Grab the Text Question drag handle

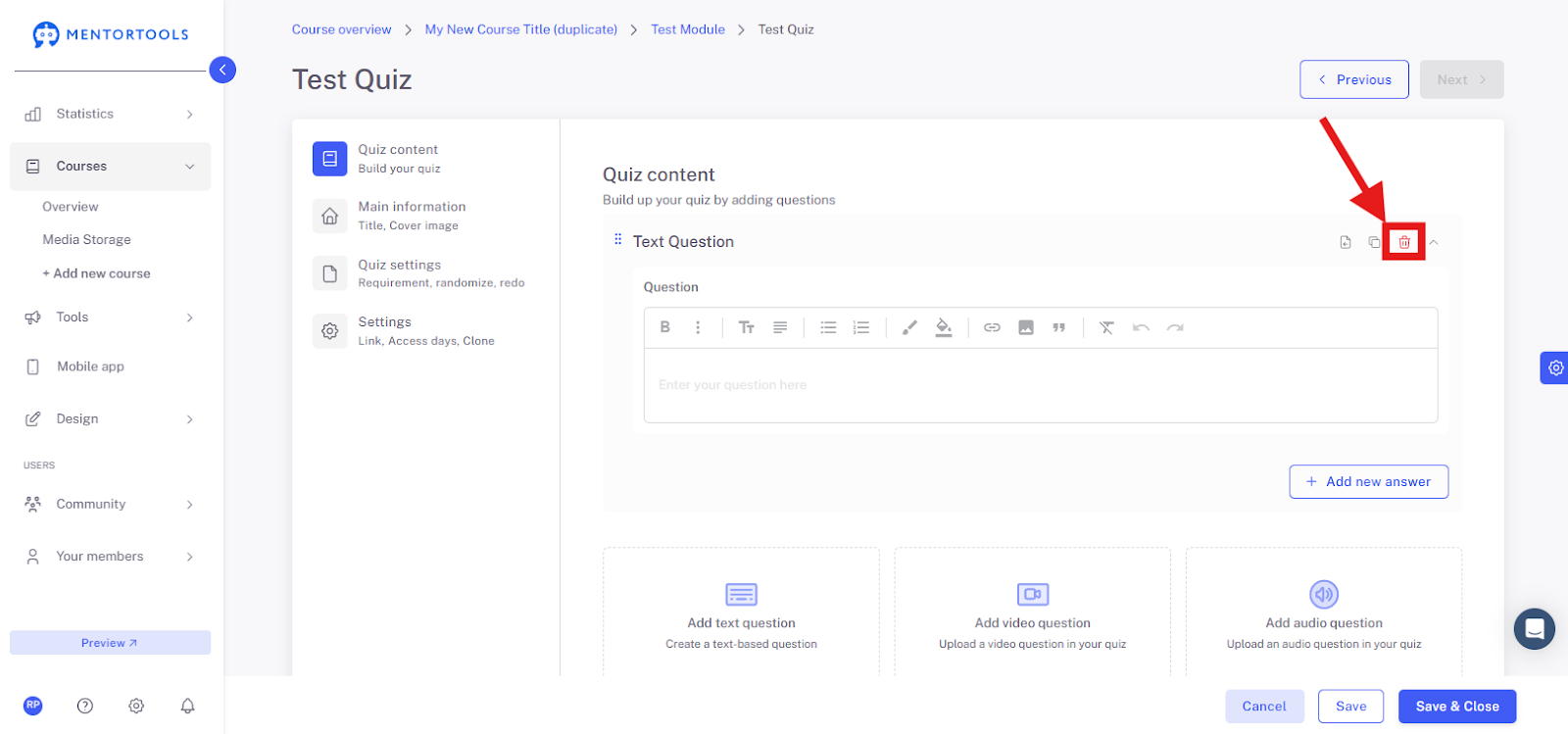(617, 240)
